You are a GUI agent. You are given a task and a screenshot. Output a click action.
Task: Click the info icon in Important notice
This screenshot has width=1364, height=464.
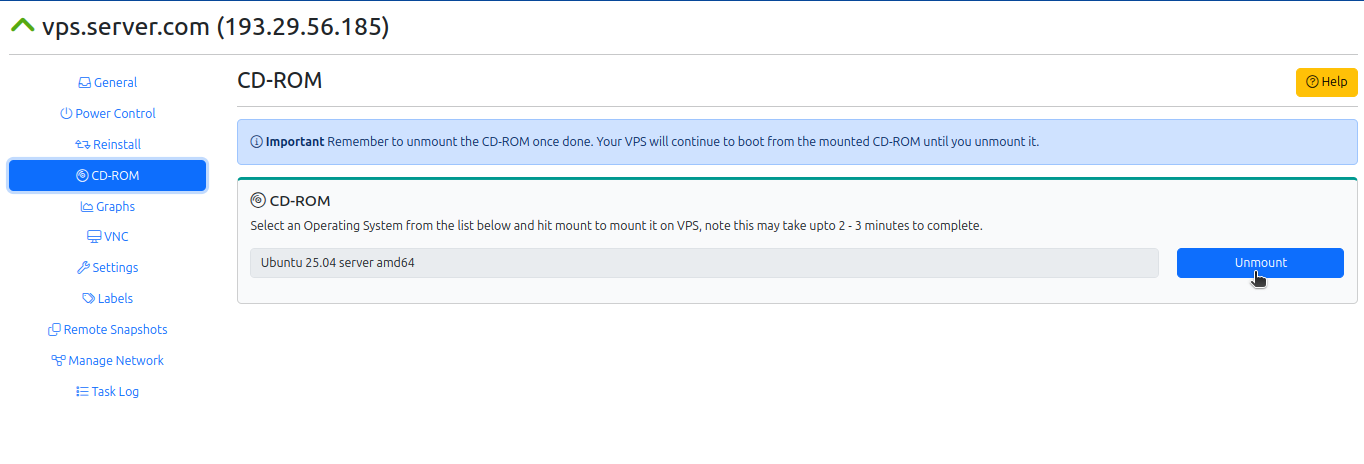256,142
